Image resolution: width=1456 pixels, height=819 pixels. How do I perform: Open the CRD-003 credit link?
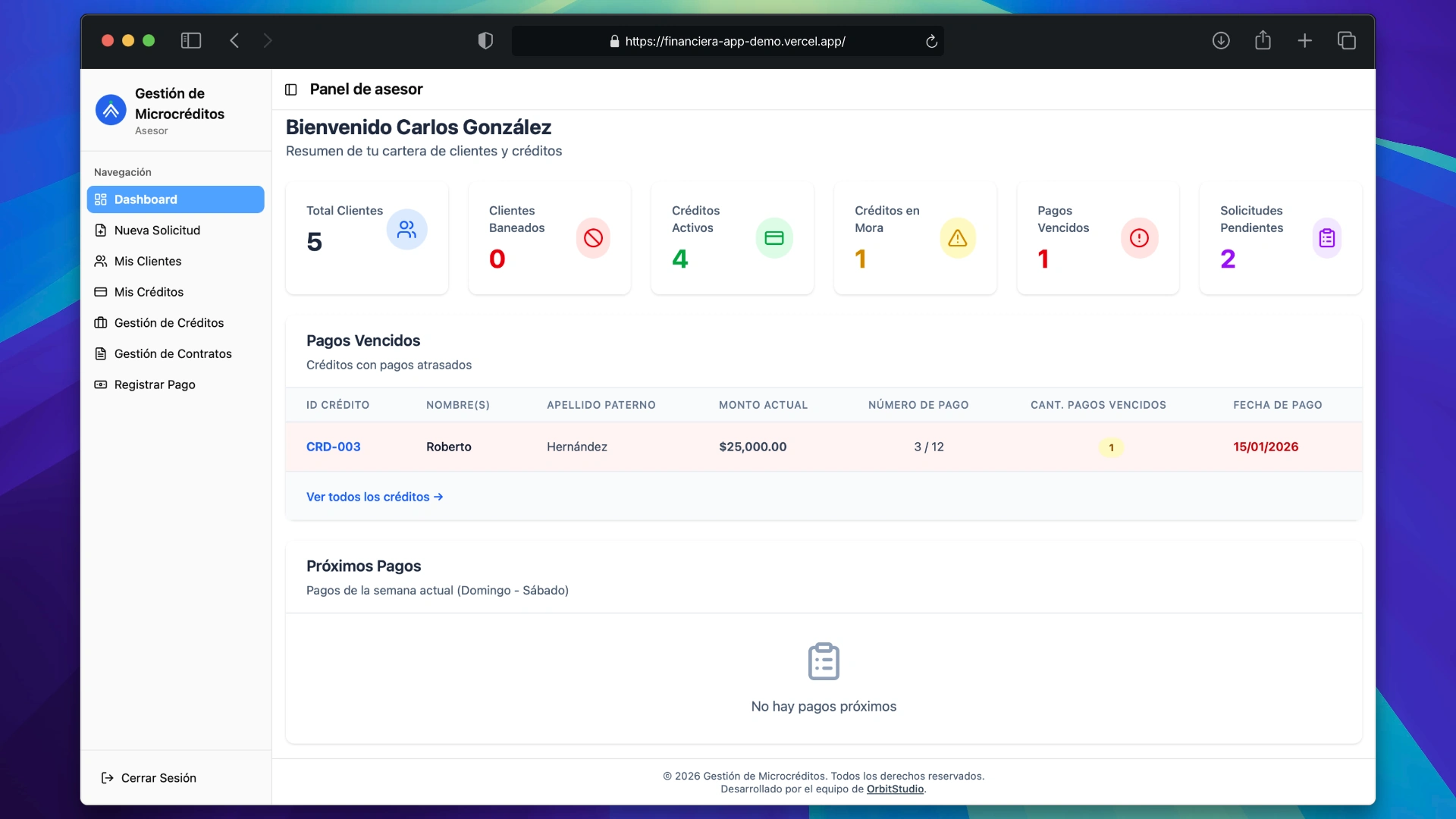(x=333, y=447)
